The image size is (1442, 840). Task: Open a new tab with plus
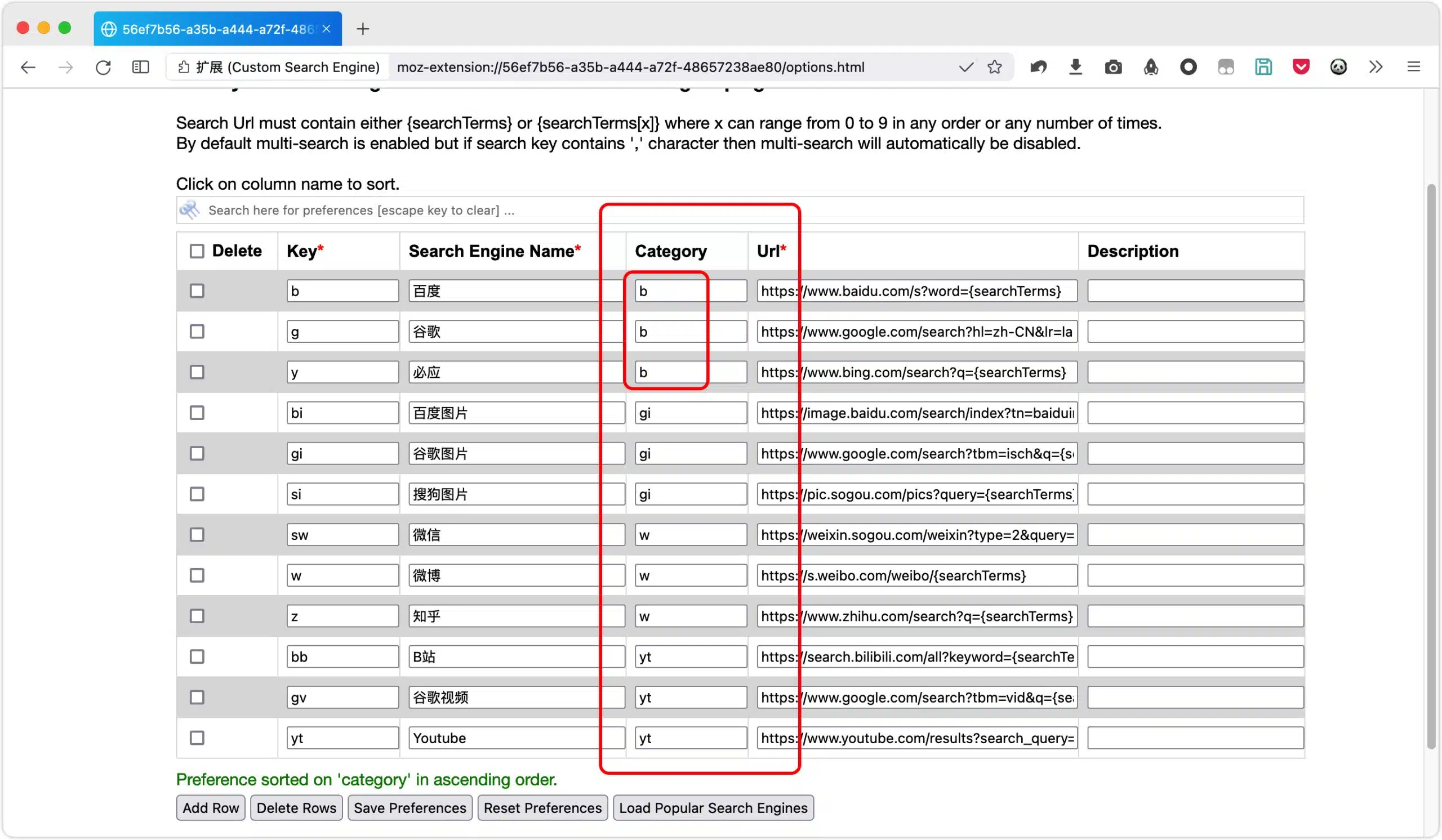point(363,29)
